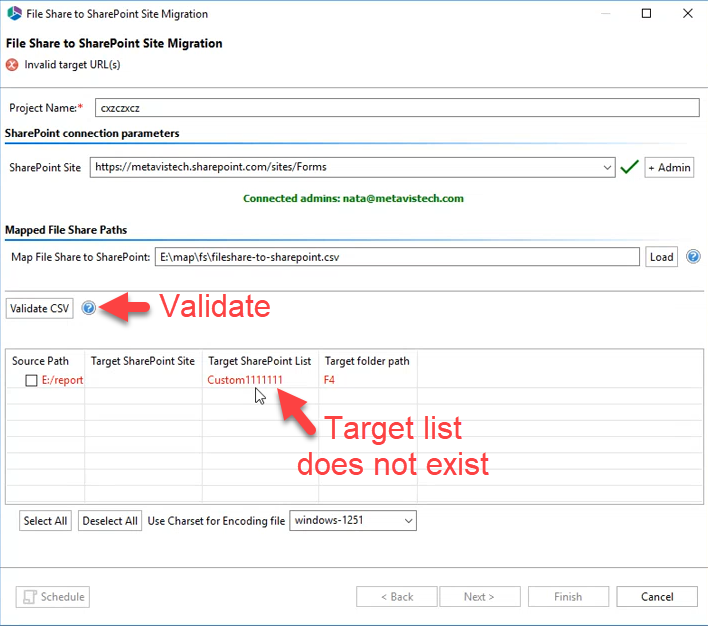
Task: Select the Target SharePoint Site column header
Action: (143, 361)
